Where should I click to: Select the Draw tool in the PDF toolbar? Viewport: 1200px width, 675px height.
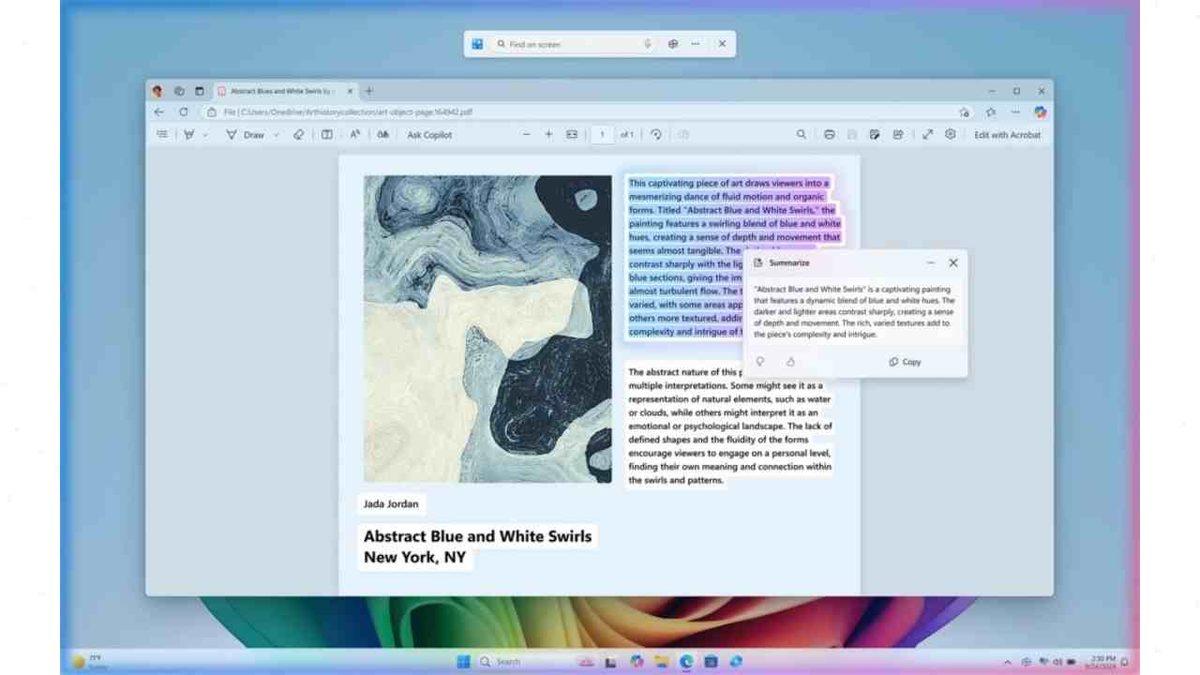point(246,136)
